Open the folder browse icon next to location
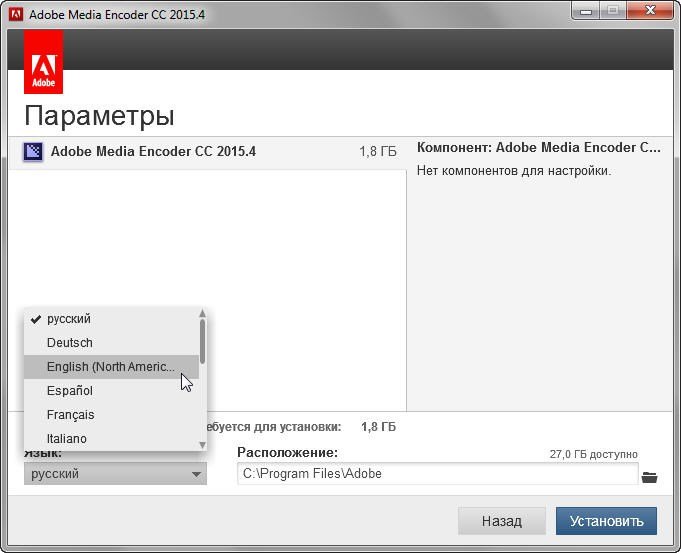Viewport: 681px width, 553px height. (649, 477)
